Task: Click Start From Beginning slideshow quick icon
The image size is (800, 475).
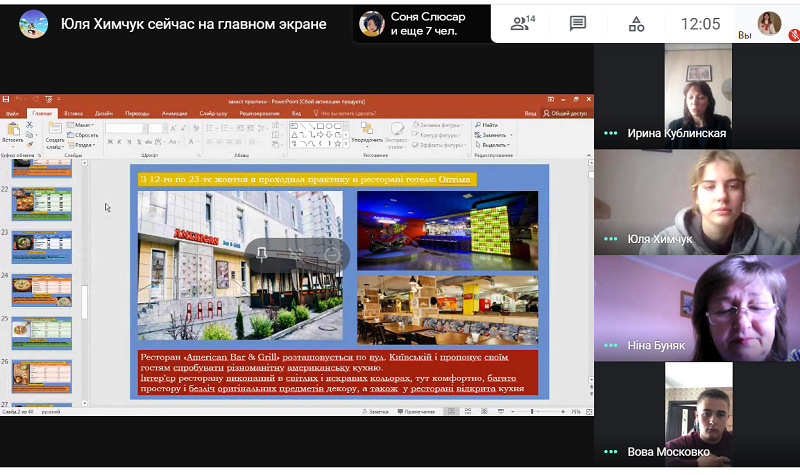Action: (x=48, y=99)
